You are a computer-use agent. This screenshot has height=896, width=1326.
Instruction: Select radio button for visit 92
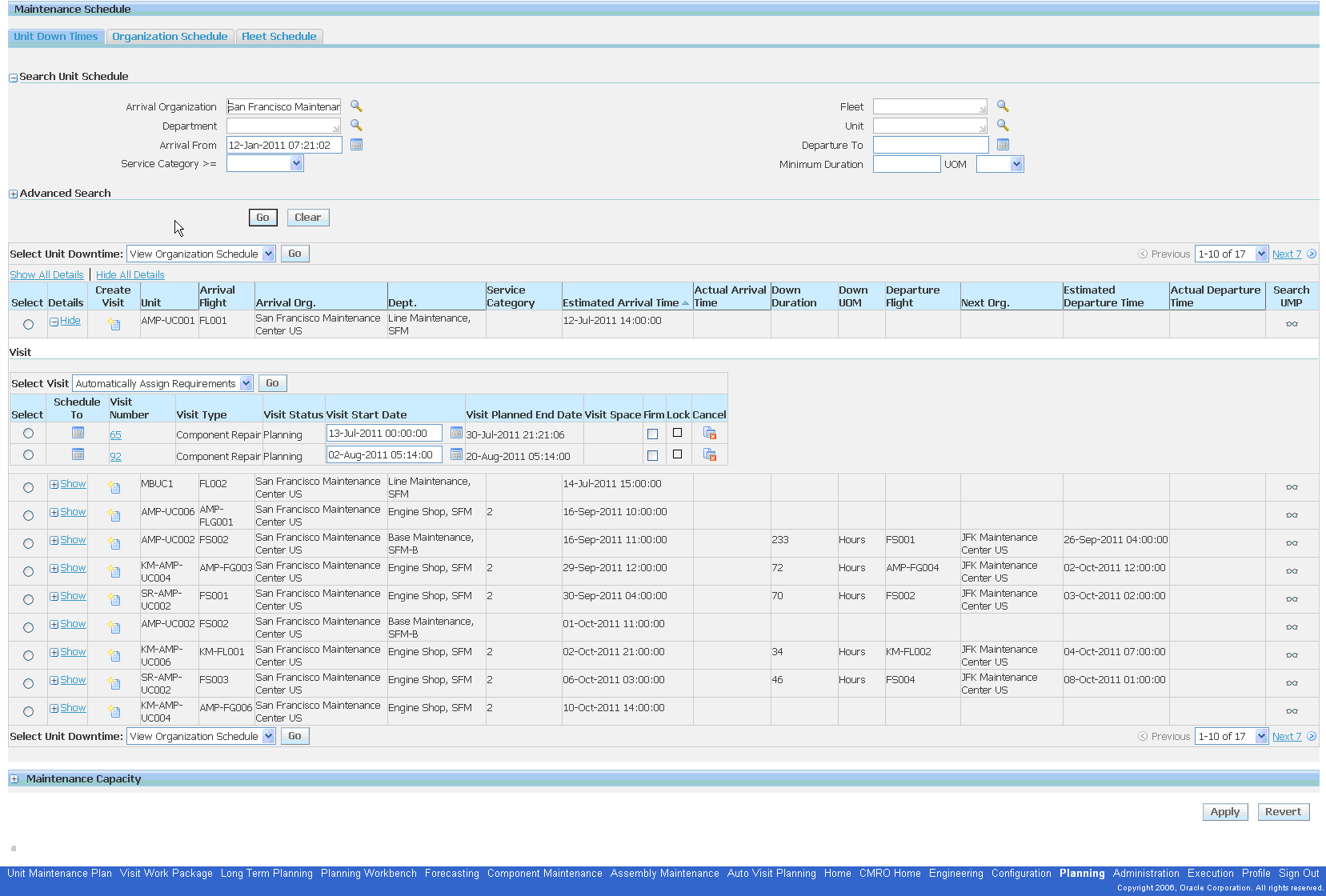[28, 454]
